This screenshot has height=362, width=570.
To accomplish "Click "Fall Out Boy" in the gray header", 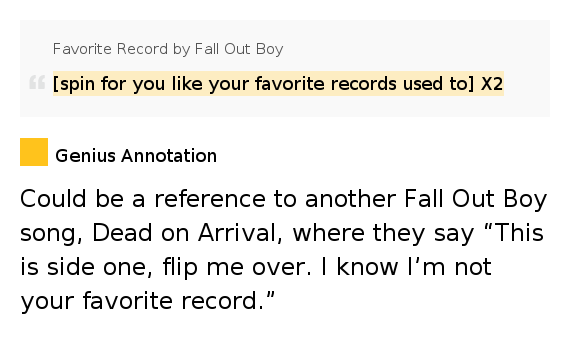I will click(239, 49).
